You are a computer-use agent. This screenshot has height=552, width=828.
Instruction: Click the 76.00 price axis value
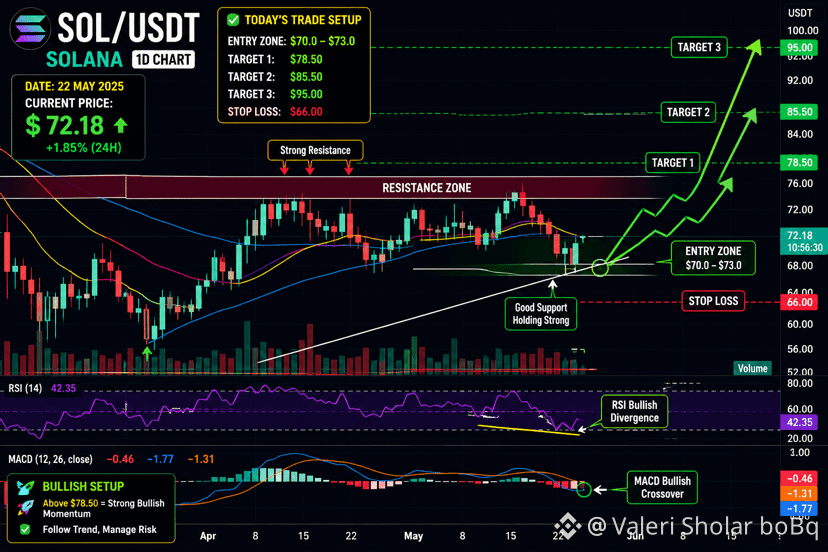(800, 183)
